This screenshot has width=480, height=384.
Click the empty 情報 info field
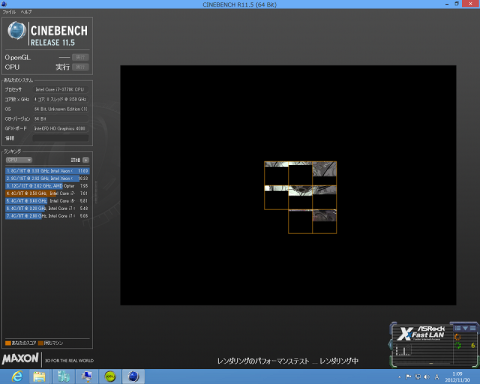click(61, 138)
